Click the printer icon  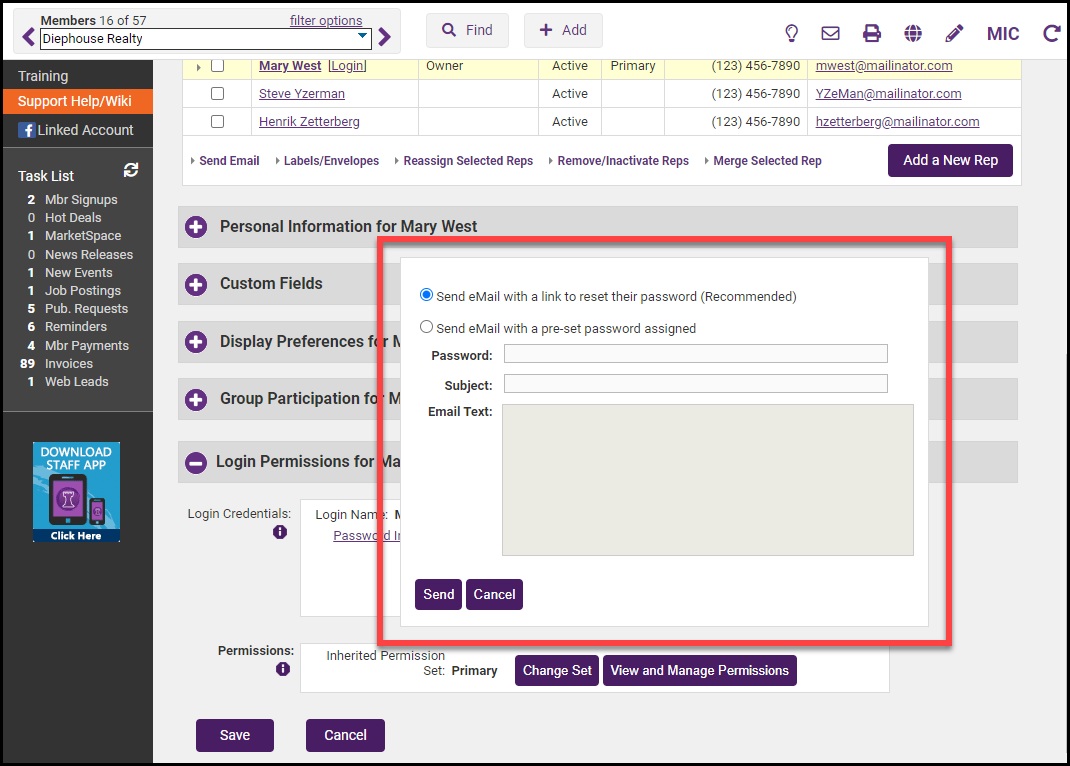pyautogui.click(x=872, y=33)
